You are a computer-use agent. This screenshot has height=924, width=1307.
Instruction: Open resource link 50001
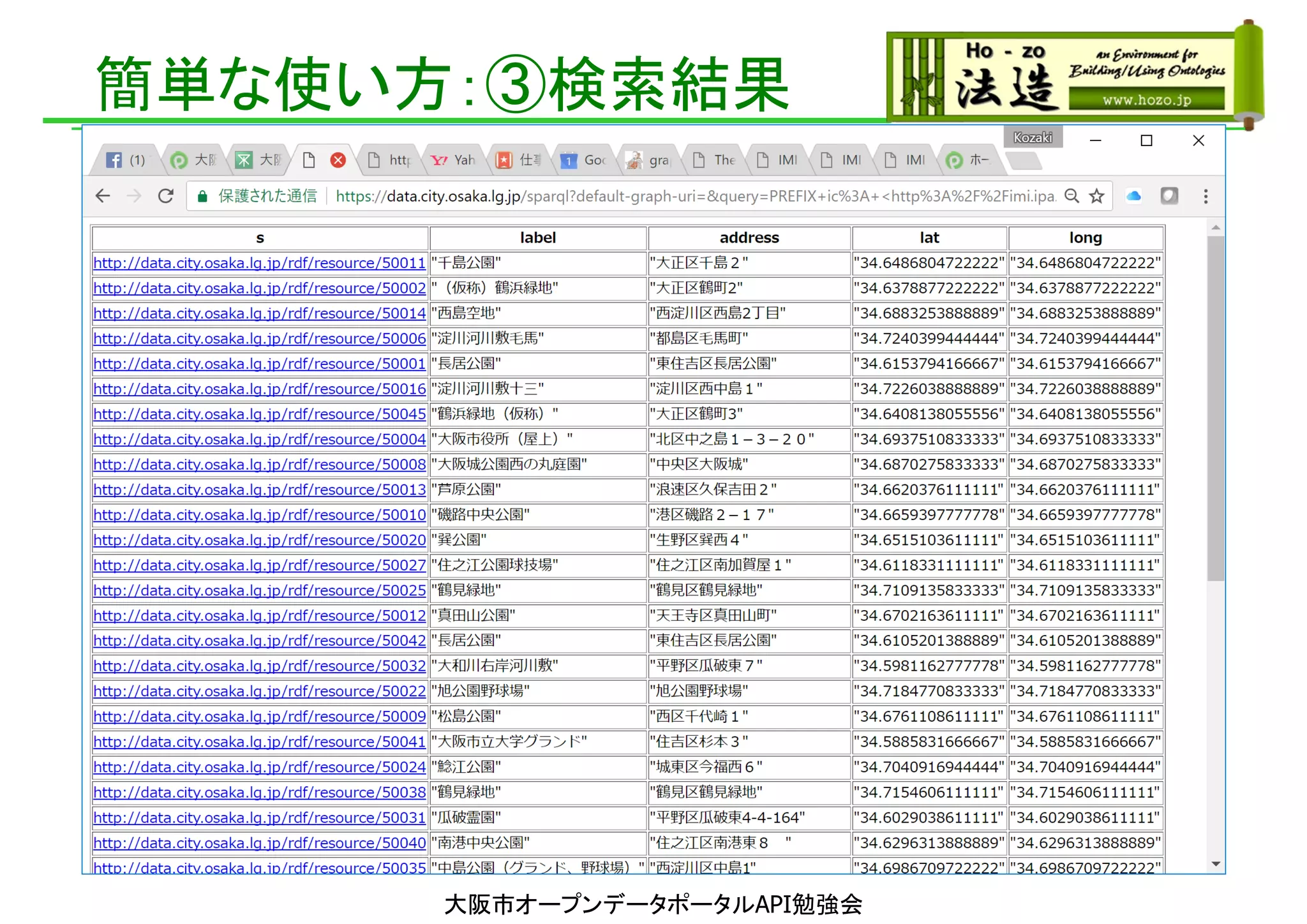(259, 364)
